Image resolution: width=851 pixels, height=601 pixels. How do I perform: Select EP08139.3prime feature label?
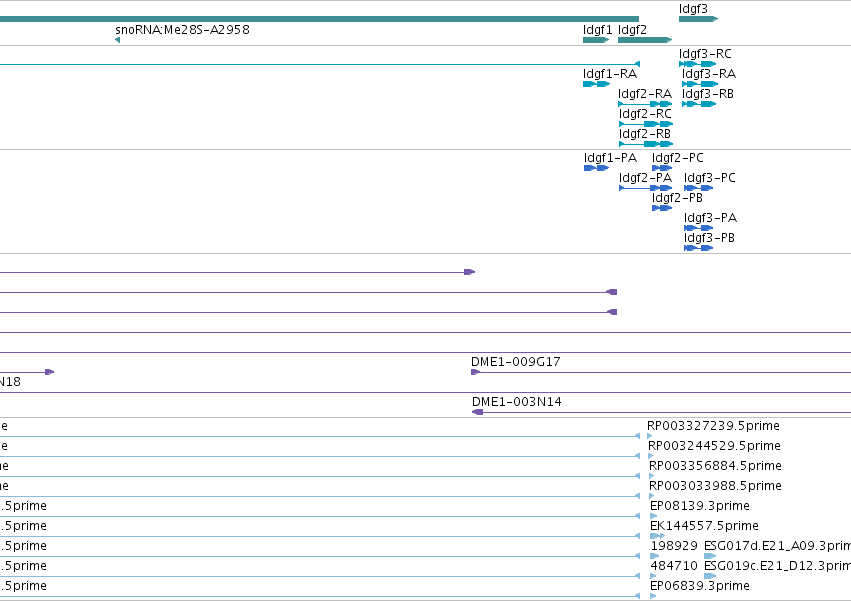click(x=700, y=506)
